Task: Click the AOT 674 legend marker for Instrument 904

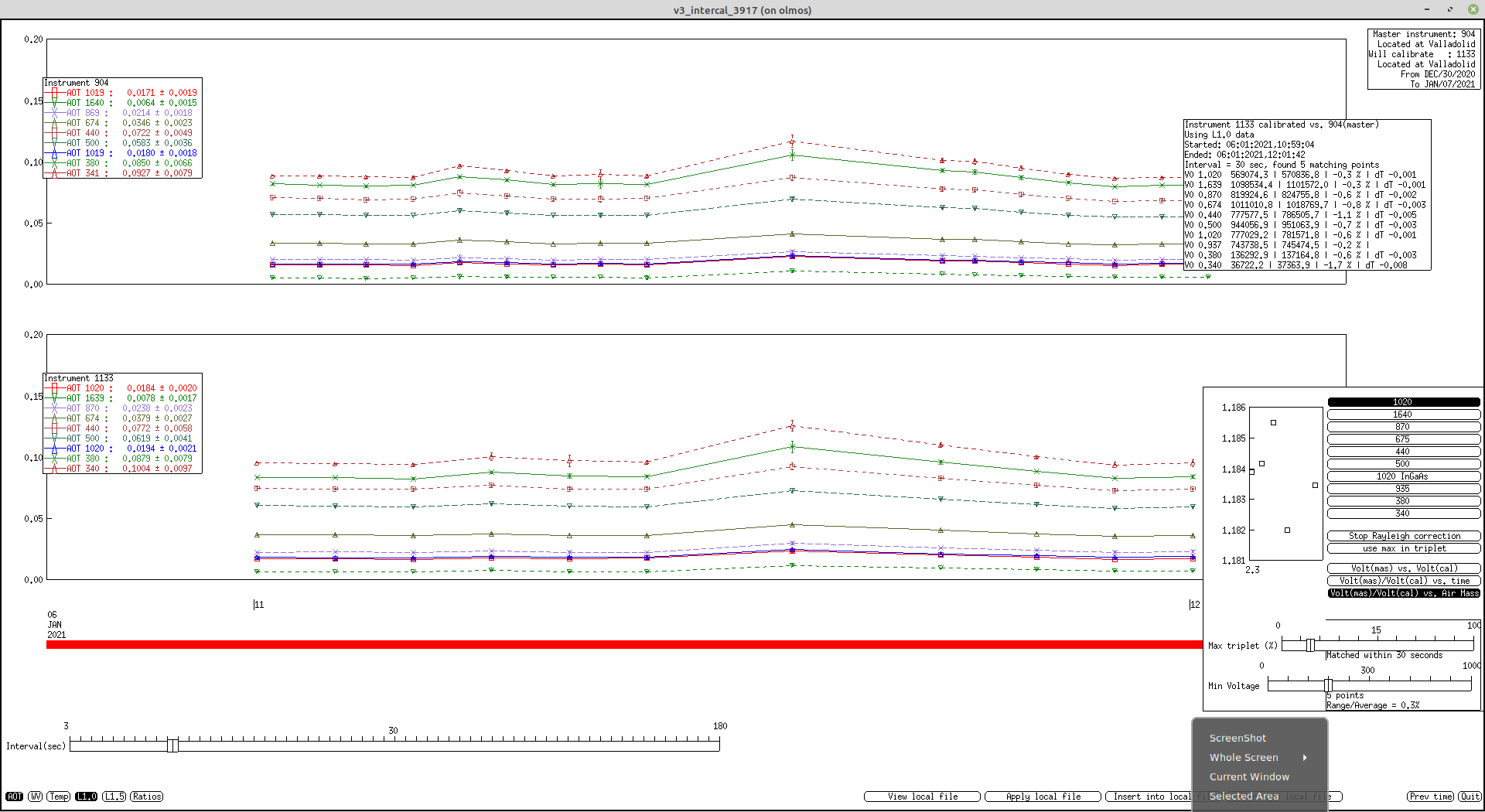Action: pyautogui.click(x=54, y=123)
